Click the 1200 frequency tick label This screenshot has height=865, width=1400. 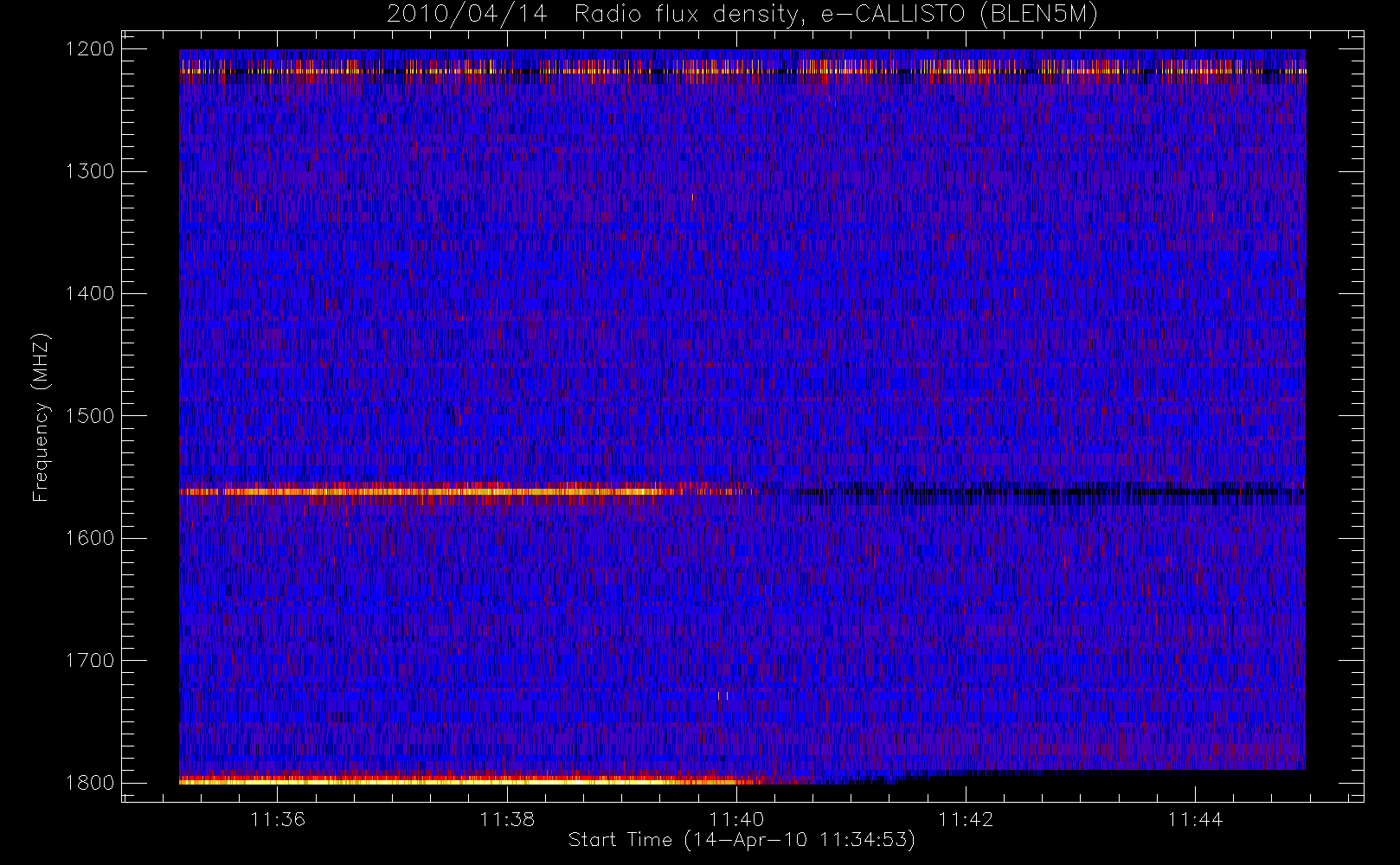90,49
